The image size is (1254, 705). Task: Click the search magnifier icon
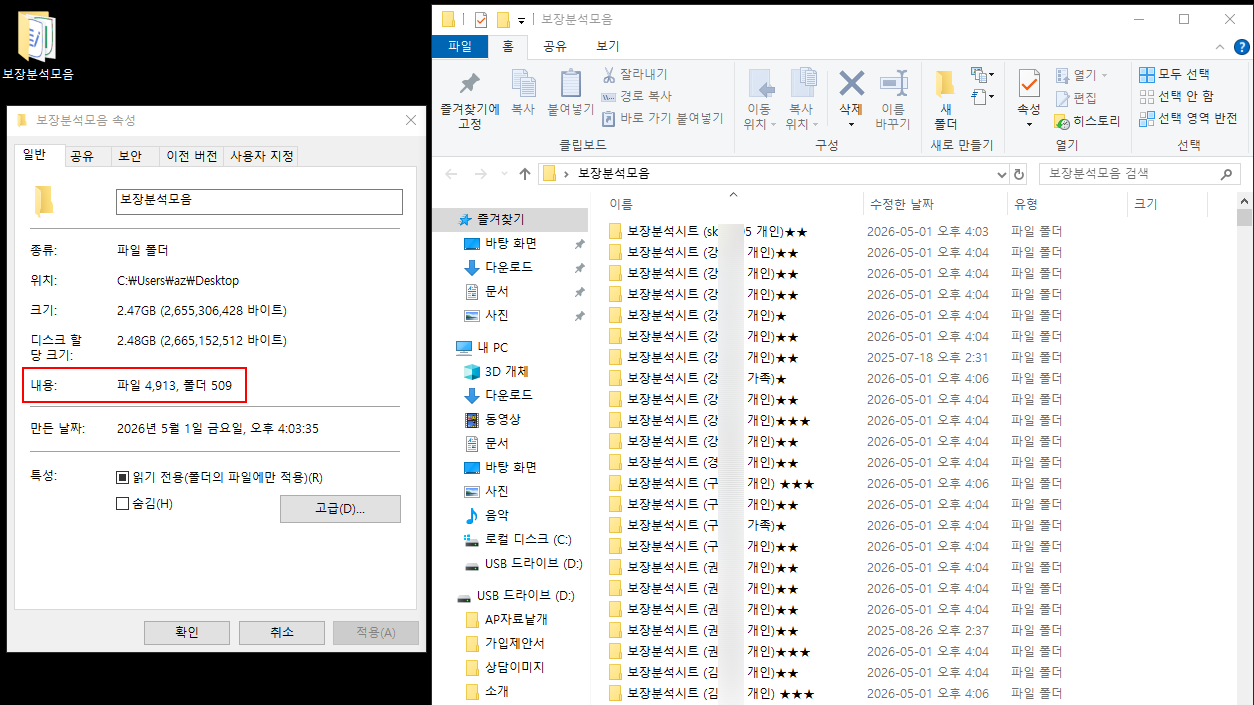point(1227,174)
